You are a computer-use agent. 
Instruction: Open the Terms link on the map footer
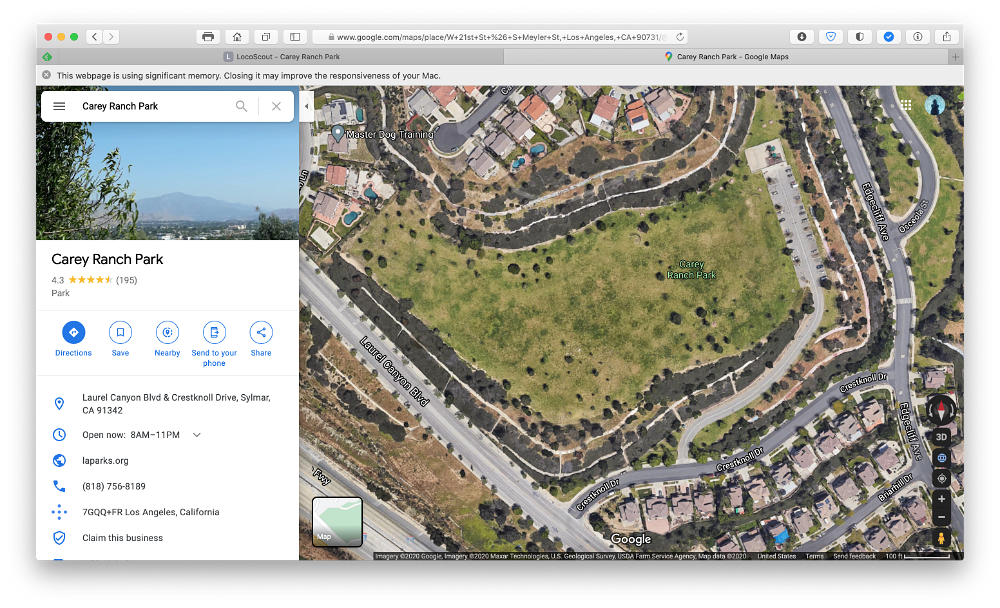pyautogui.click(x=814, y=556)
